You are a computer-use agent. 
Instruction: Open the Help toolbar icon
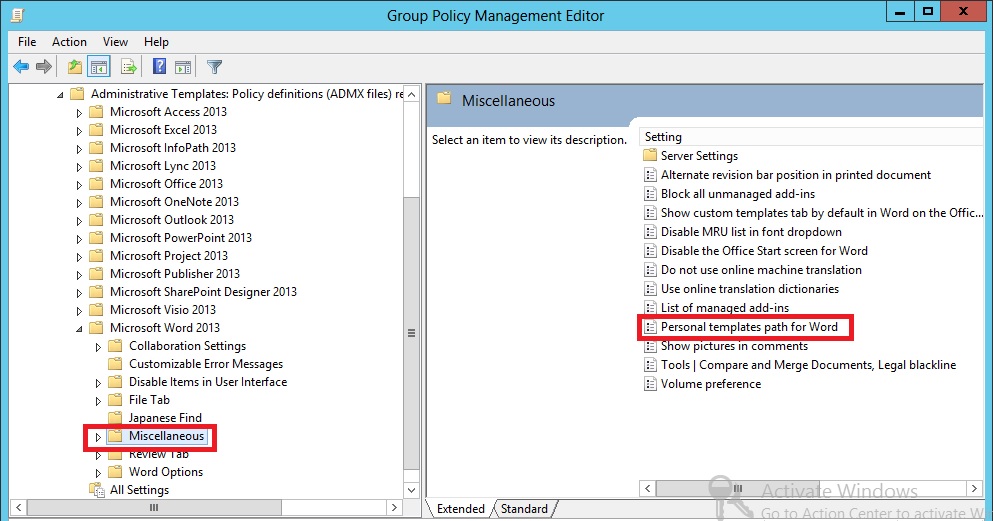(x=160, y=66)
